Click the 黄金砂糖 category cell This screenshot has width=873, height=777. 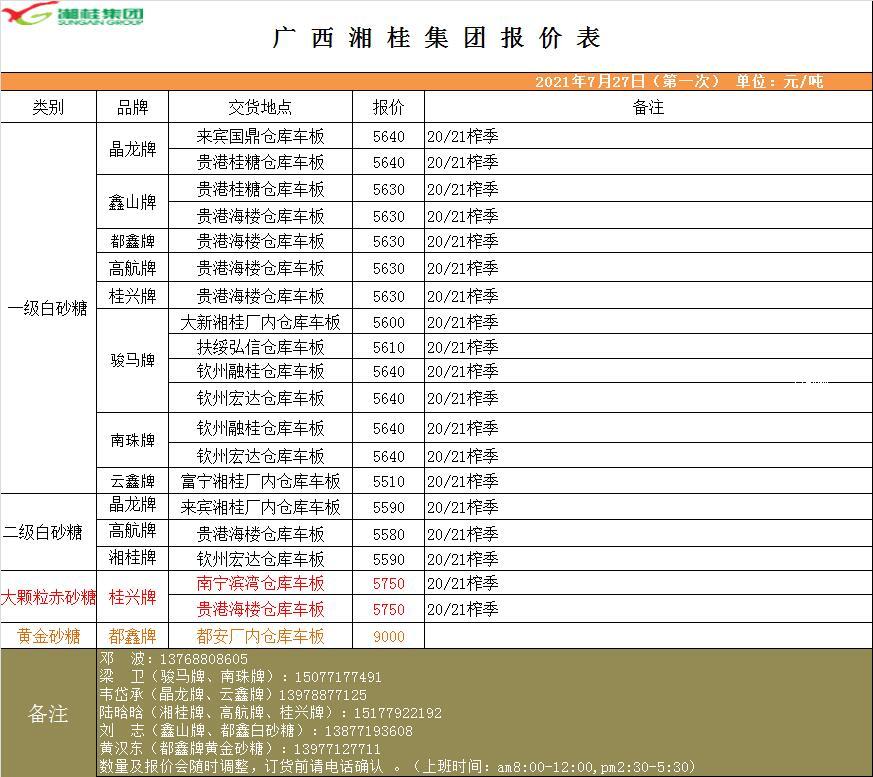(48, 636)
